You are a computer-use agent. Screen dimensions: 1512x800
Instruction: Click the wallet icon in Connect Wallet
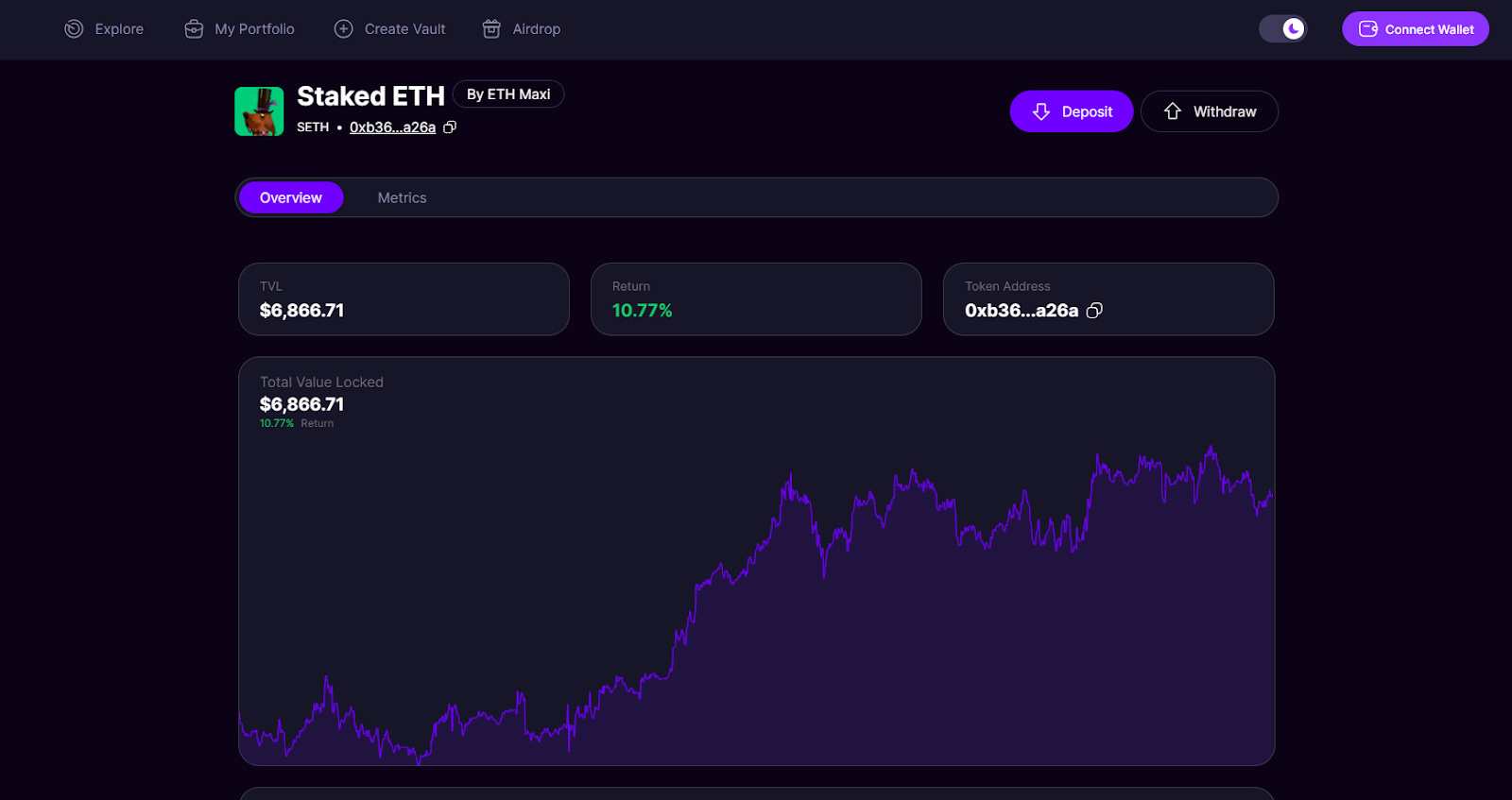[x=1367, y=29]
